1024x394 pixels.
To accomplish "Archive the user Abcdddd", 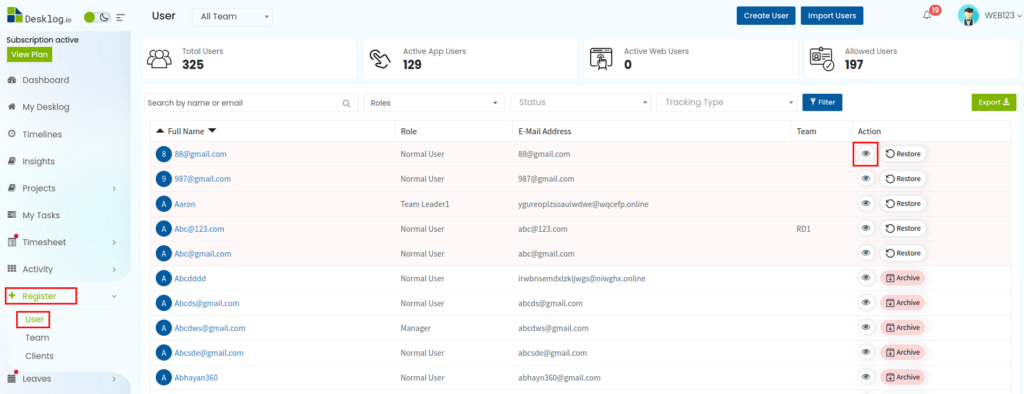I will pyautogui.click(x=903, y=278).
